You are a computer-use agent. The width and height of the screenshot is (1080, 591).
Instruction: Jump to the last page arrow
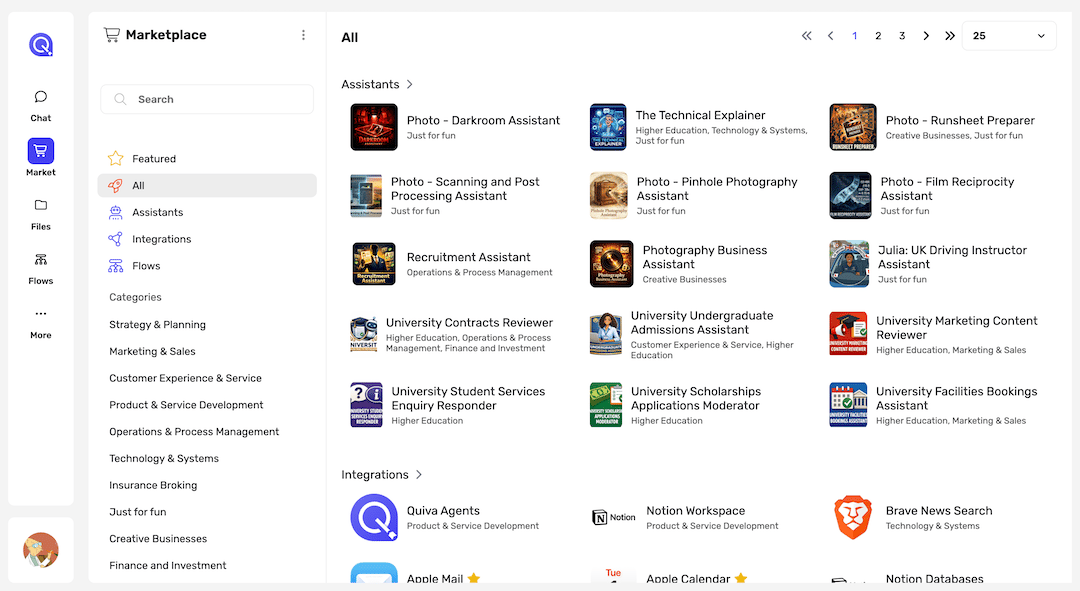tap(950, 36)
